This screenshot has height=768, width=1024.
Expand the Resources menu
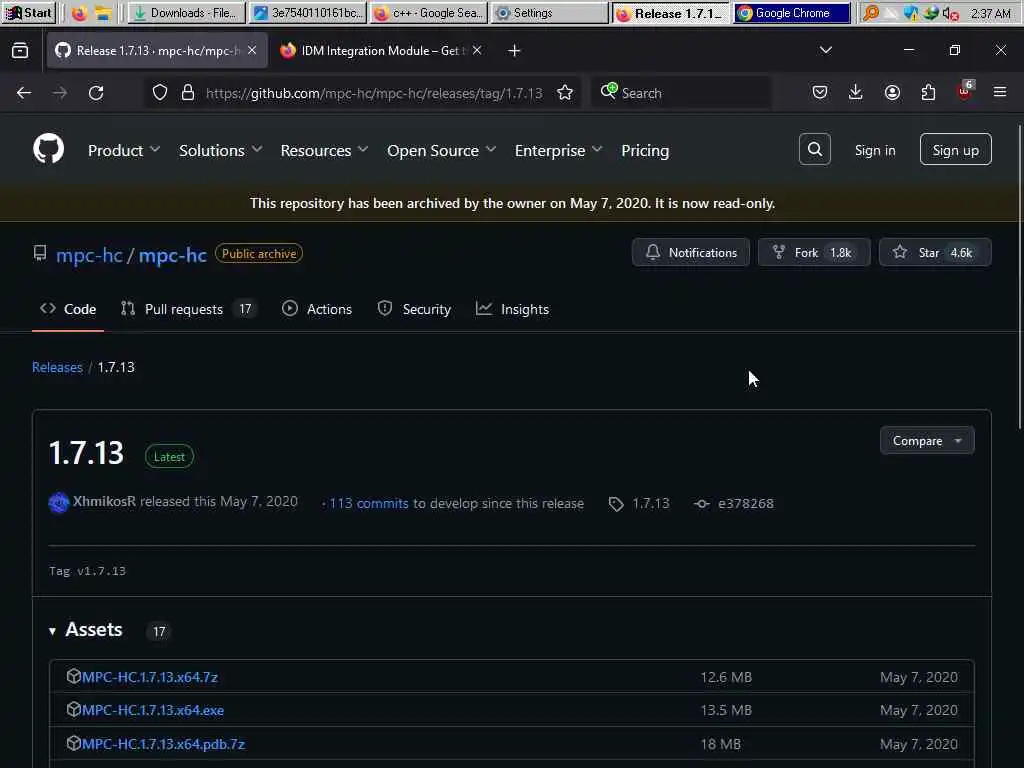(x=325, y=150)
